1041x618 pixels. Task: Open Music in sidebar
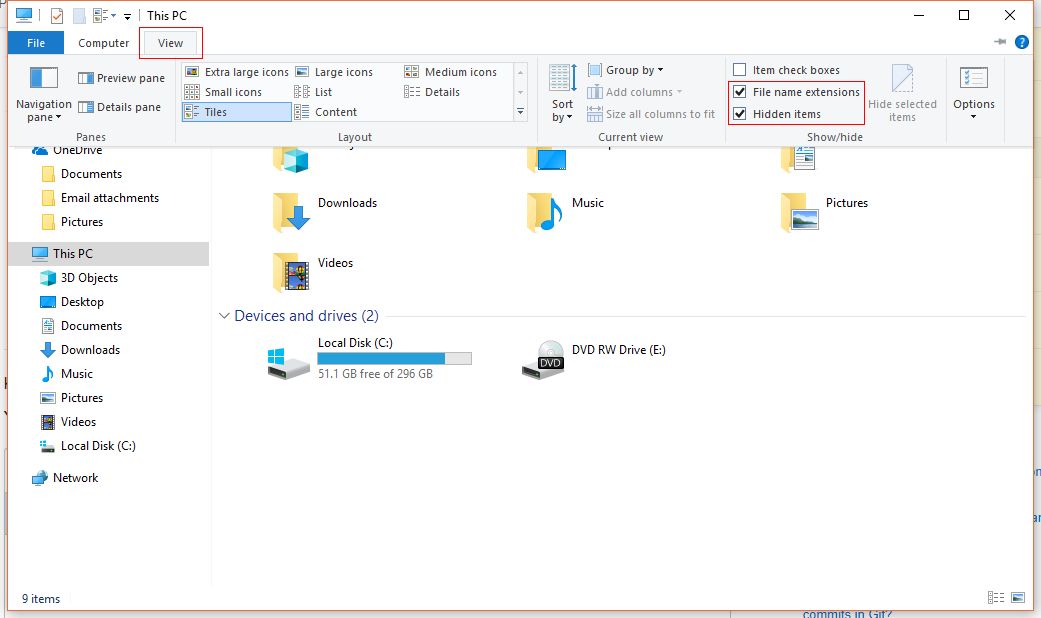pos(66,374)
